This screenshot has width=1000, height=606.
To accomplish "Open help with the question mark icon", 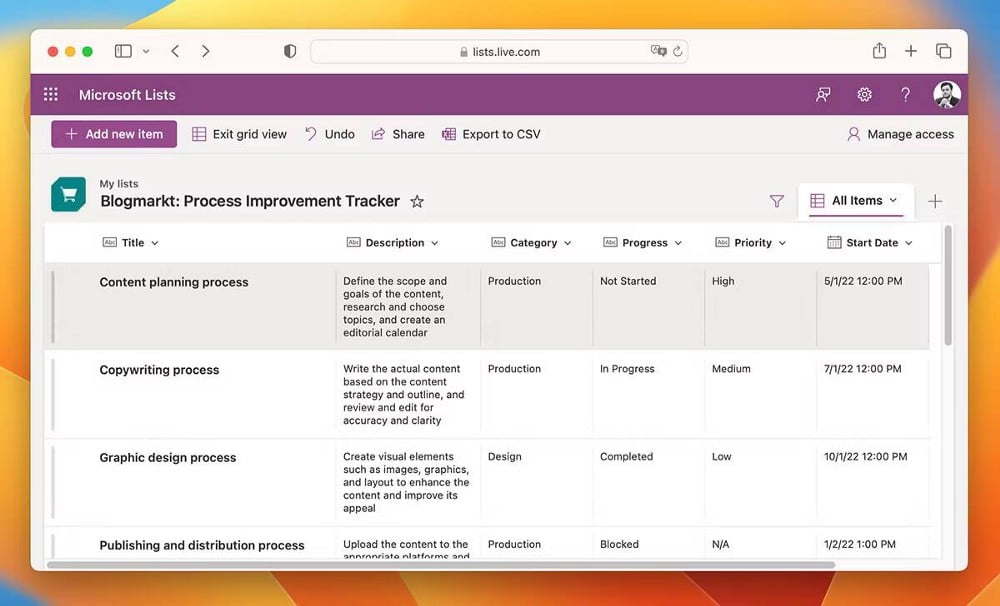I will point(905,94).
